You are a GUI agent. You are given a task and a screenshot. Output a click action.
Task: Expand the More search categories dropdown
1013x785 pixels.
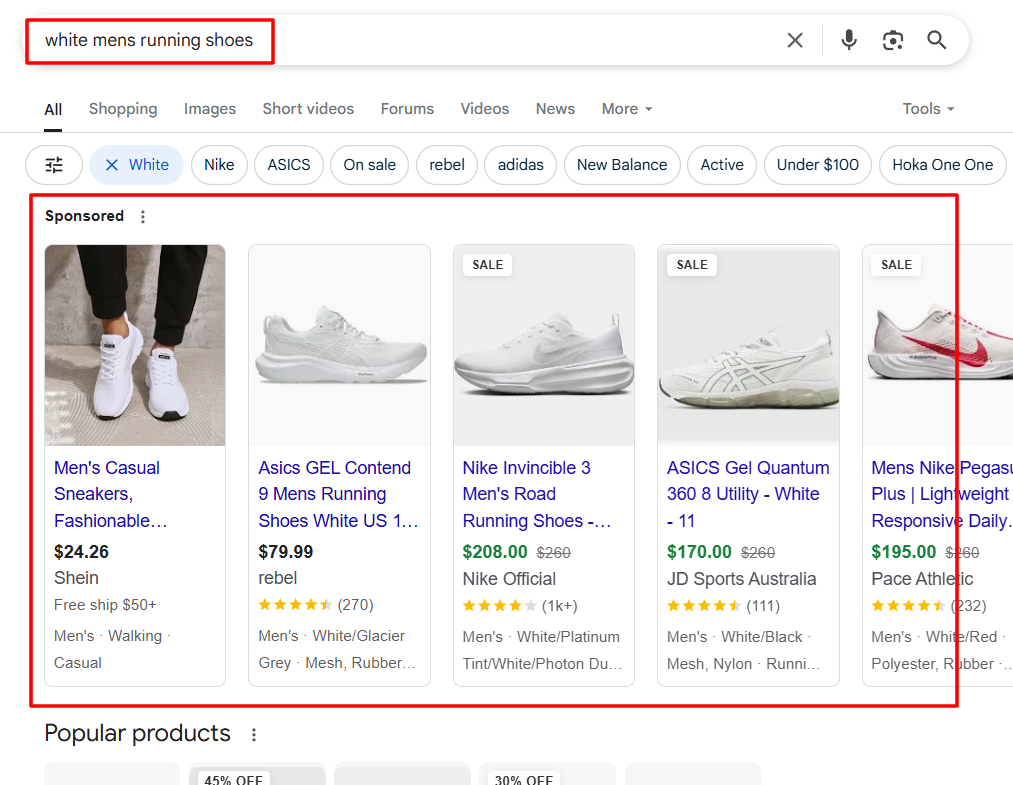tap(627, 109)
